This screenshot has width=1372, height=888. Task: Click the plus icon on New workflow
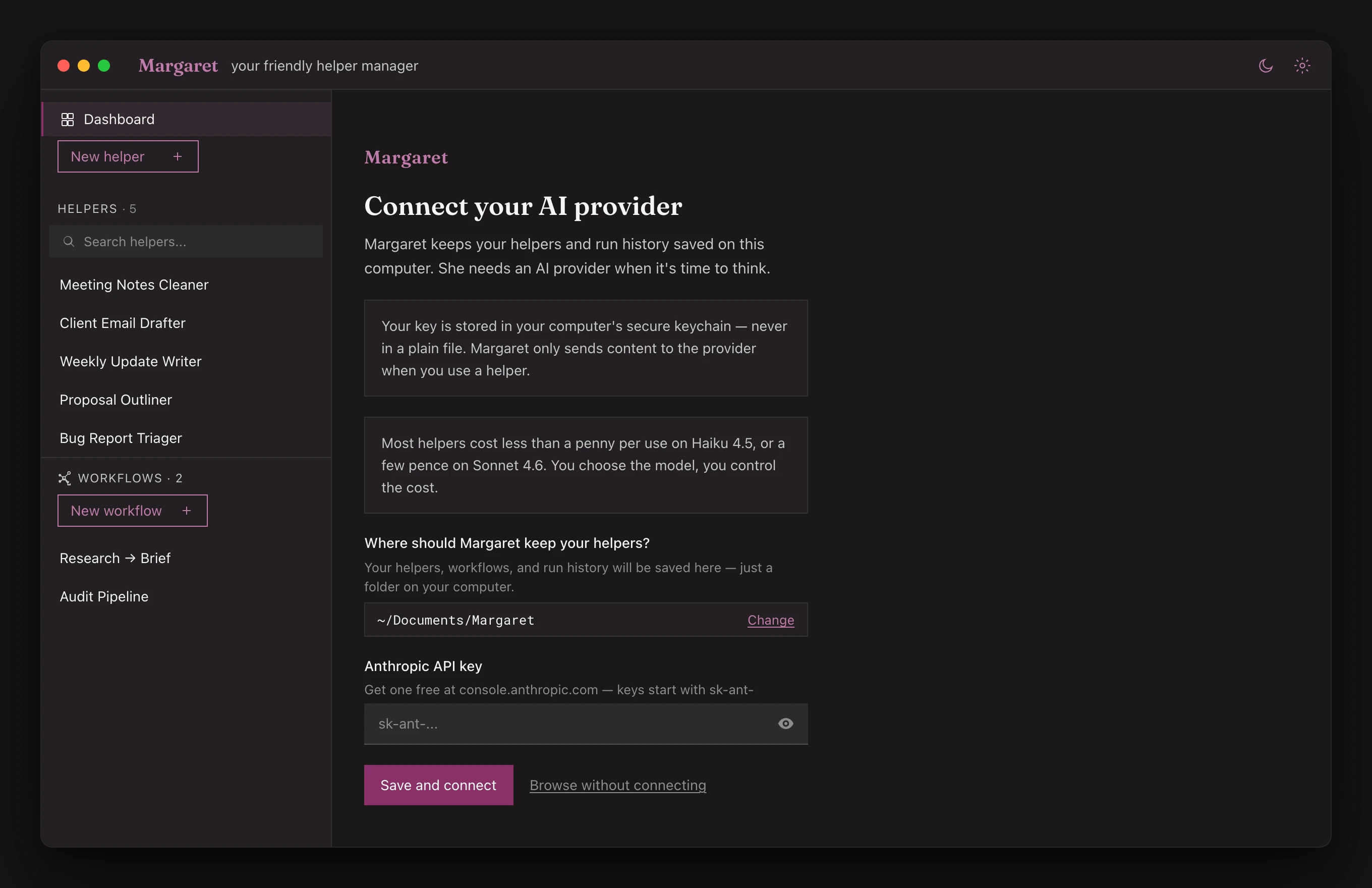click(x=186, y=510)
